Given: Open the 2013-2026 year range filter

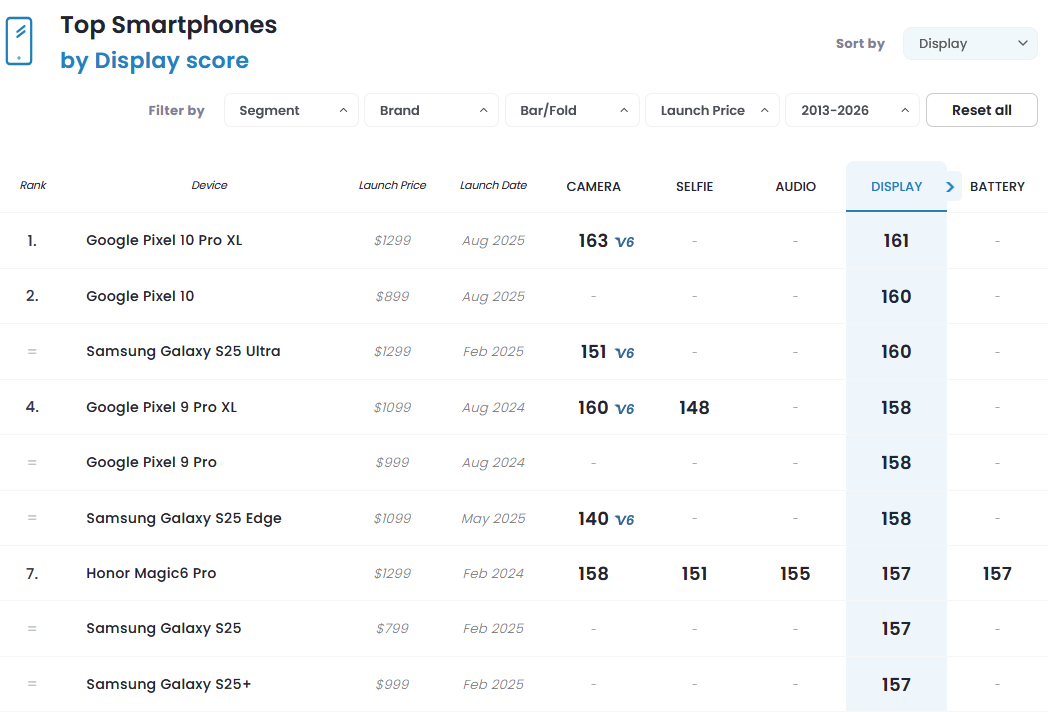Looking at the screenshot, I should click(852, 110).
